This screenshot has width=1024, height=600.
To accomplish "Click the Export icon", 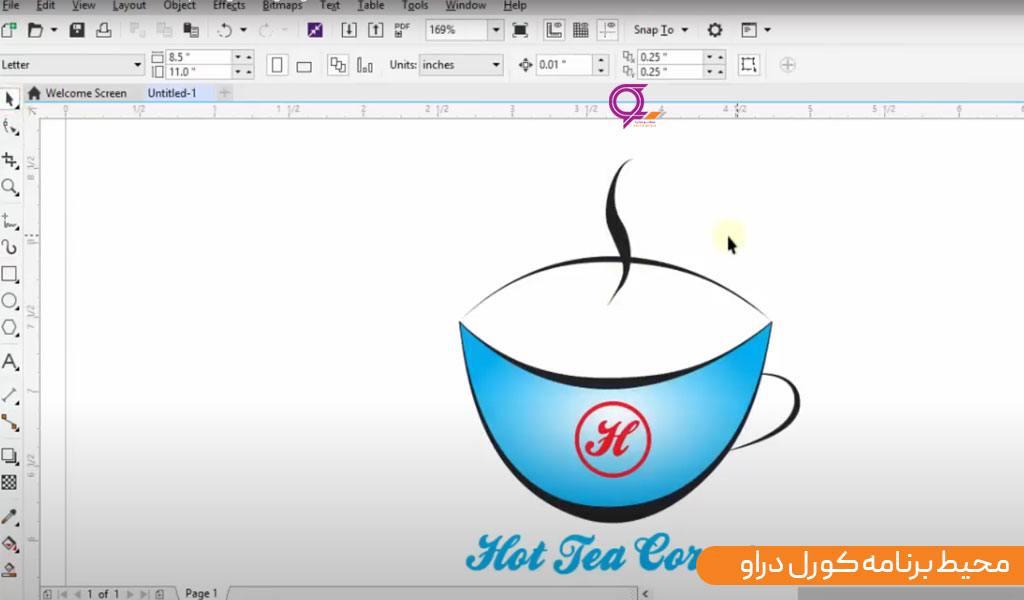I will tap(376, 30).
